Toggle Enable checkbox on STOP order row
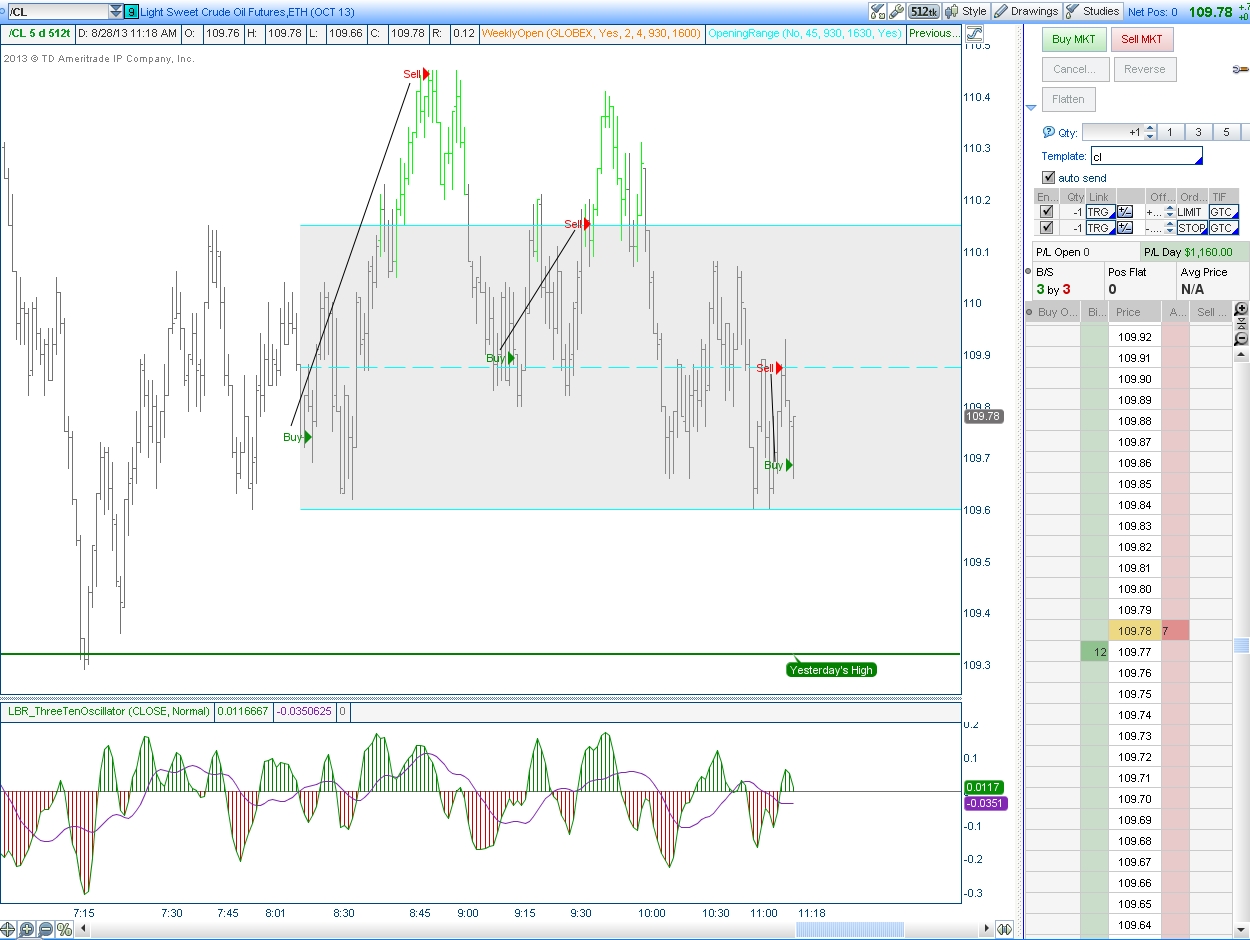The height and width of the screenshot is (940, 1250). [x=1047, y=228]
